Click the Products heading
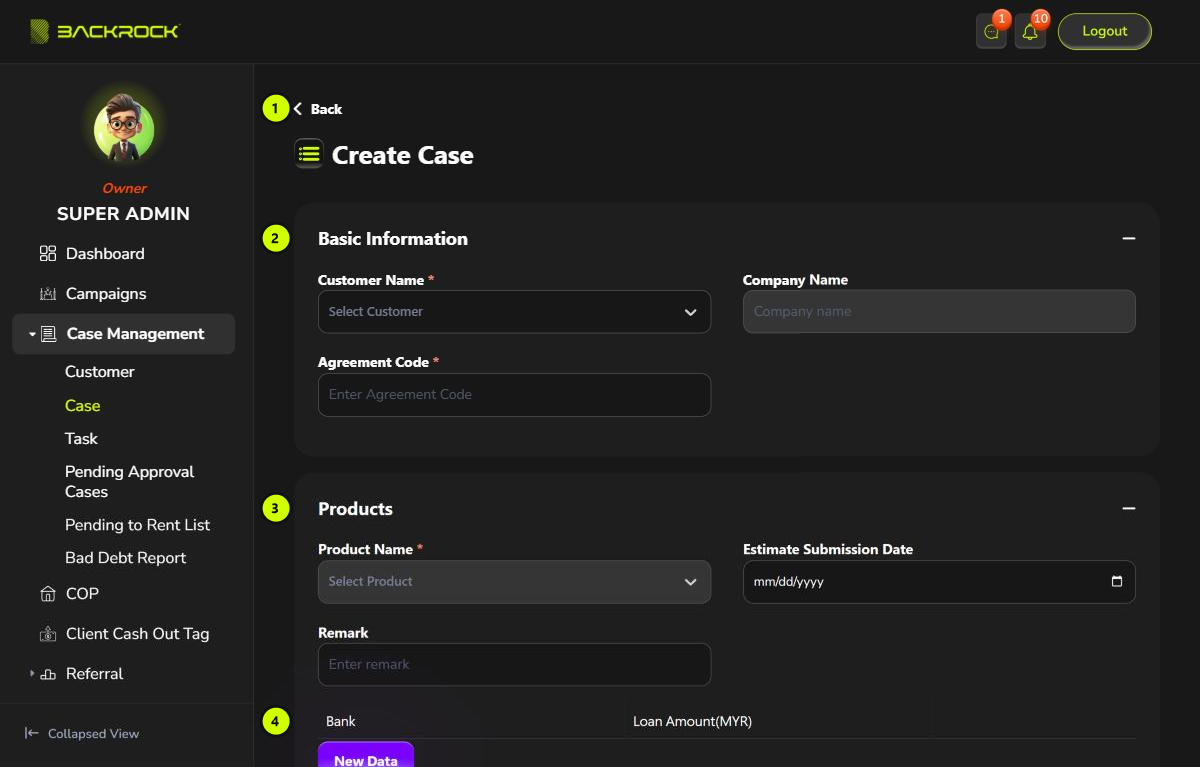Viewport: 1200px width, 767px height. (x=355, y=509)
